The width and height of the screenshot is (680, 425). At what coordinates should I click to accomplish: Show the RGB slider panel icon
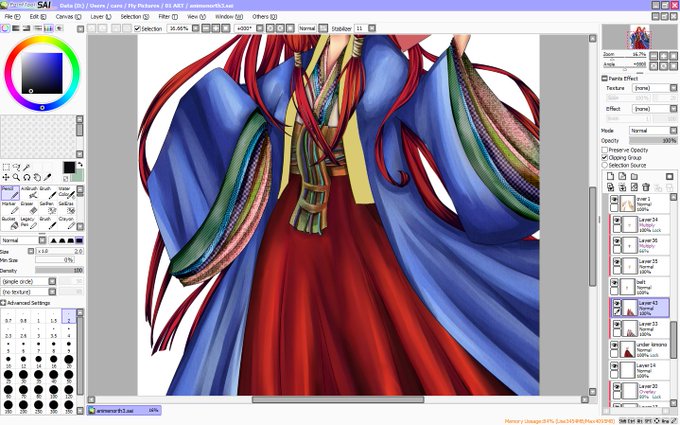[x=16, y=28]
